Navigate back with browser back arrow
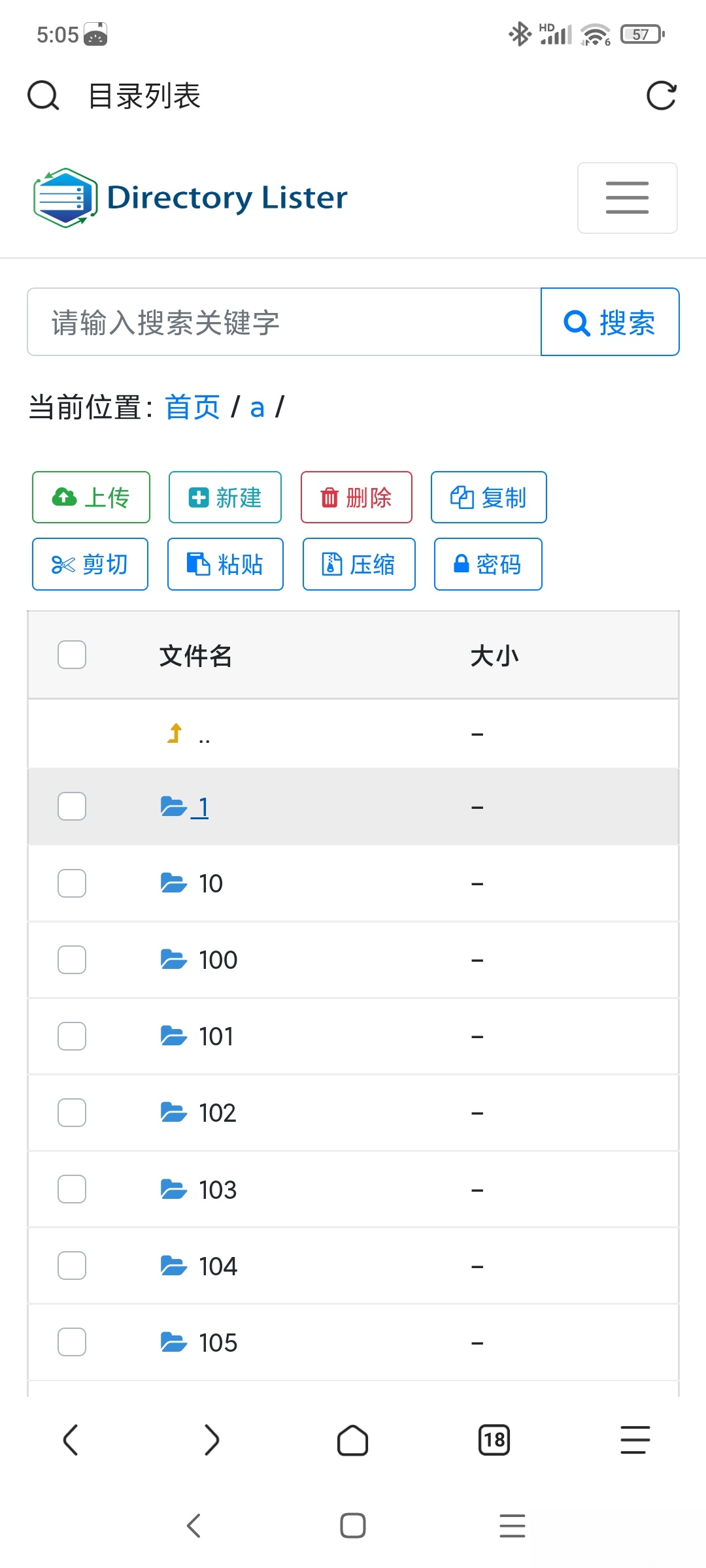The height and width of the screenshot is (1568, 706). point(71,1440)
